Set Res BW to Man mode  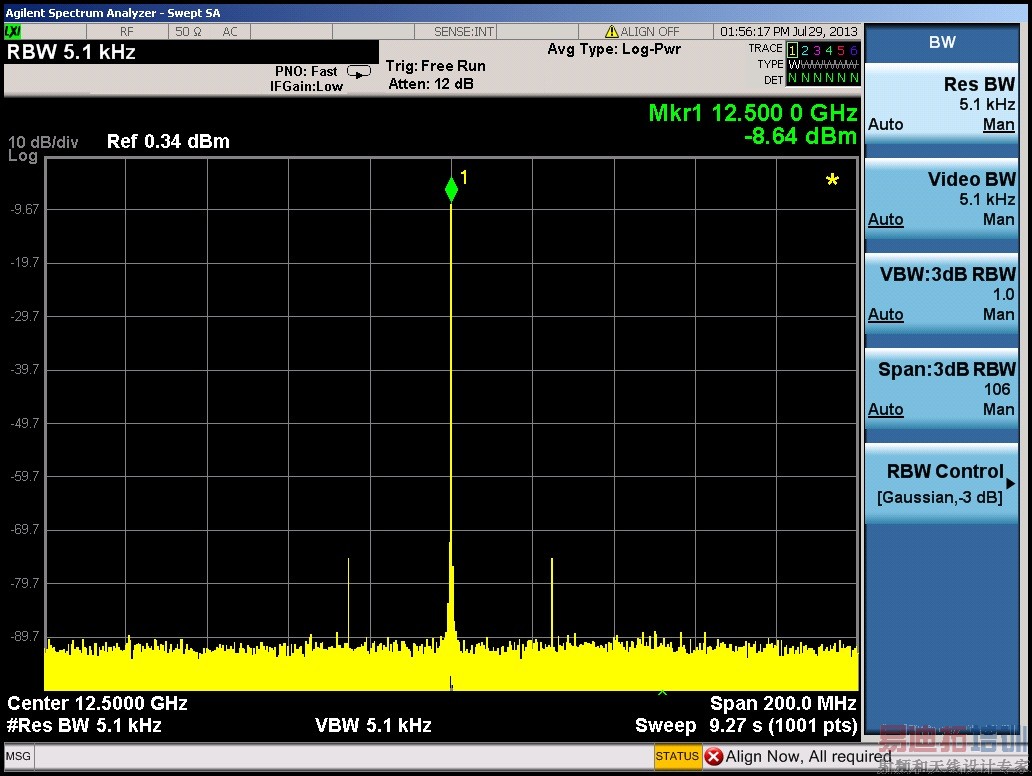coord(998,125)
